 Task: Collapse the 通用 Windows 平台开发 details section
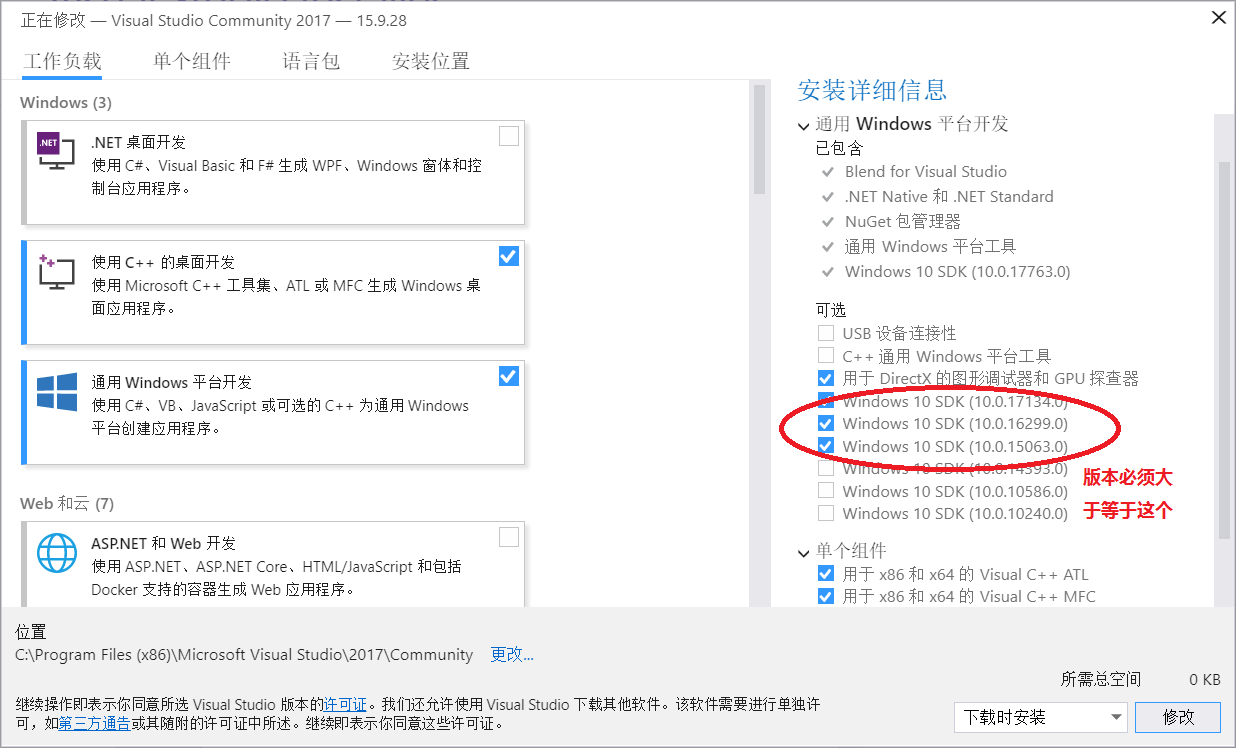804,126
